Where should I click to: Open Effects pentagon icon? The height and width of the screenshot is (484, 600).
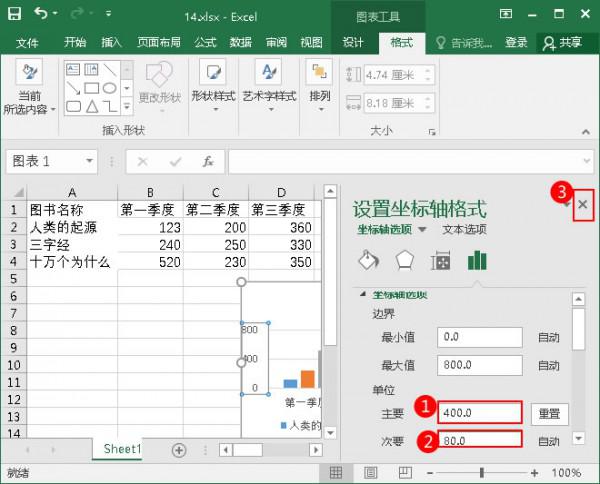tap(404, 261)
